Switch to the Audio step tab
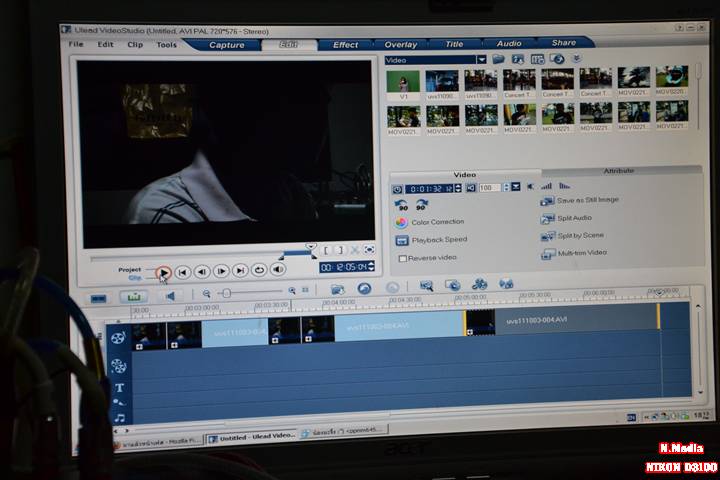This screenshot has width=720, height=480. 509,43
